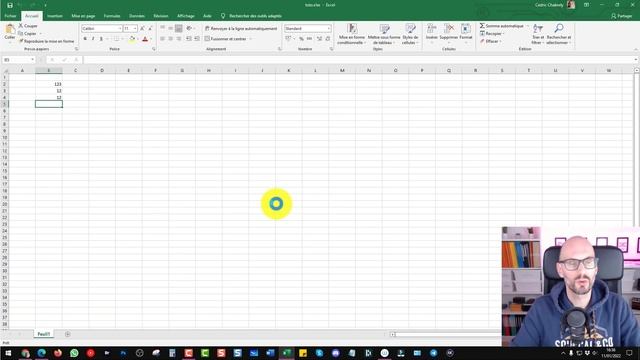Decrease the font size

(150, 29)
